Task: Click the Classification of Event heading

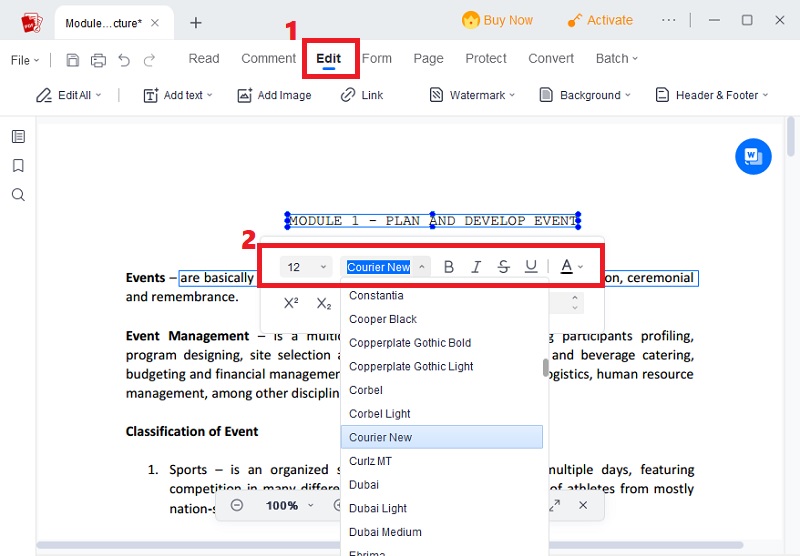Action: [x=192, y=432]
